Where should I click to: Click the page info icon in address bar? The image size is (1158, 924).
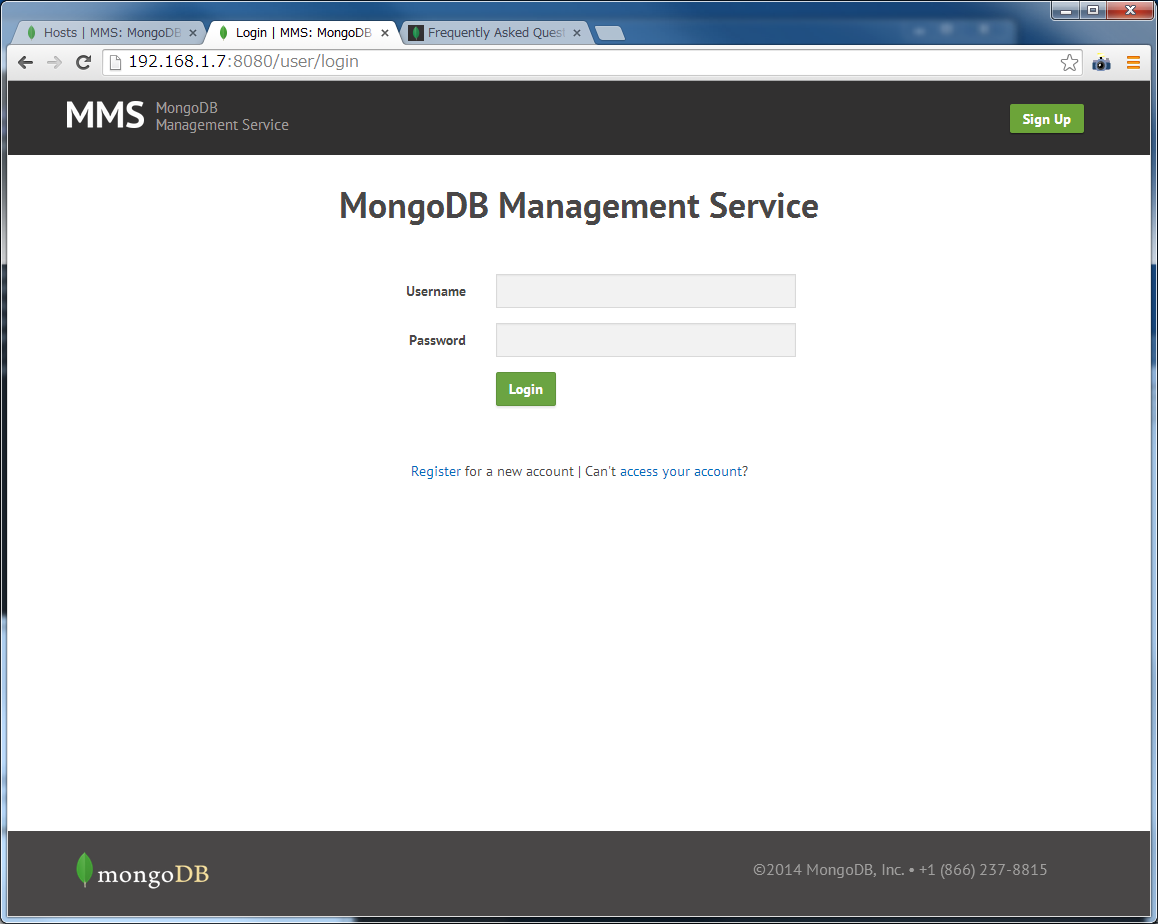[x=115, y=62]
